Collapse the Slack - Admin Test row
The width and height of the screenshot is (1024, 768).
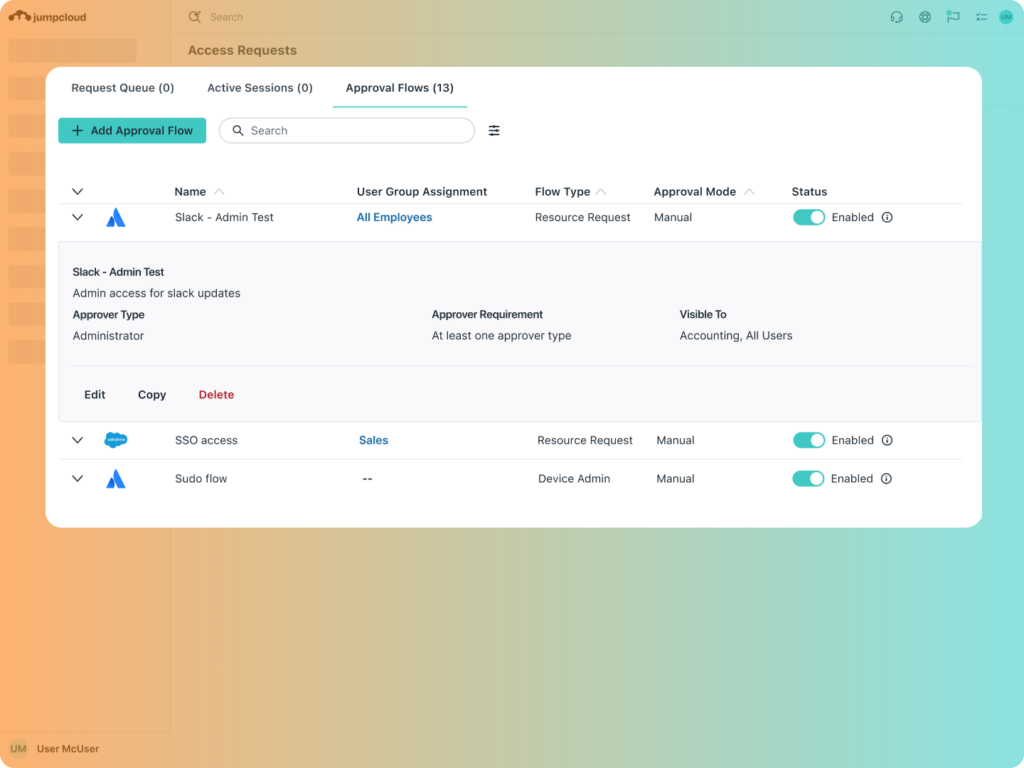(78, 217)
